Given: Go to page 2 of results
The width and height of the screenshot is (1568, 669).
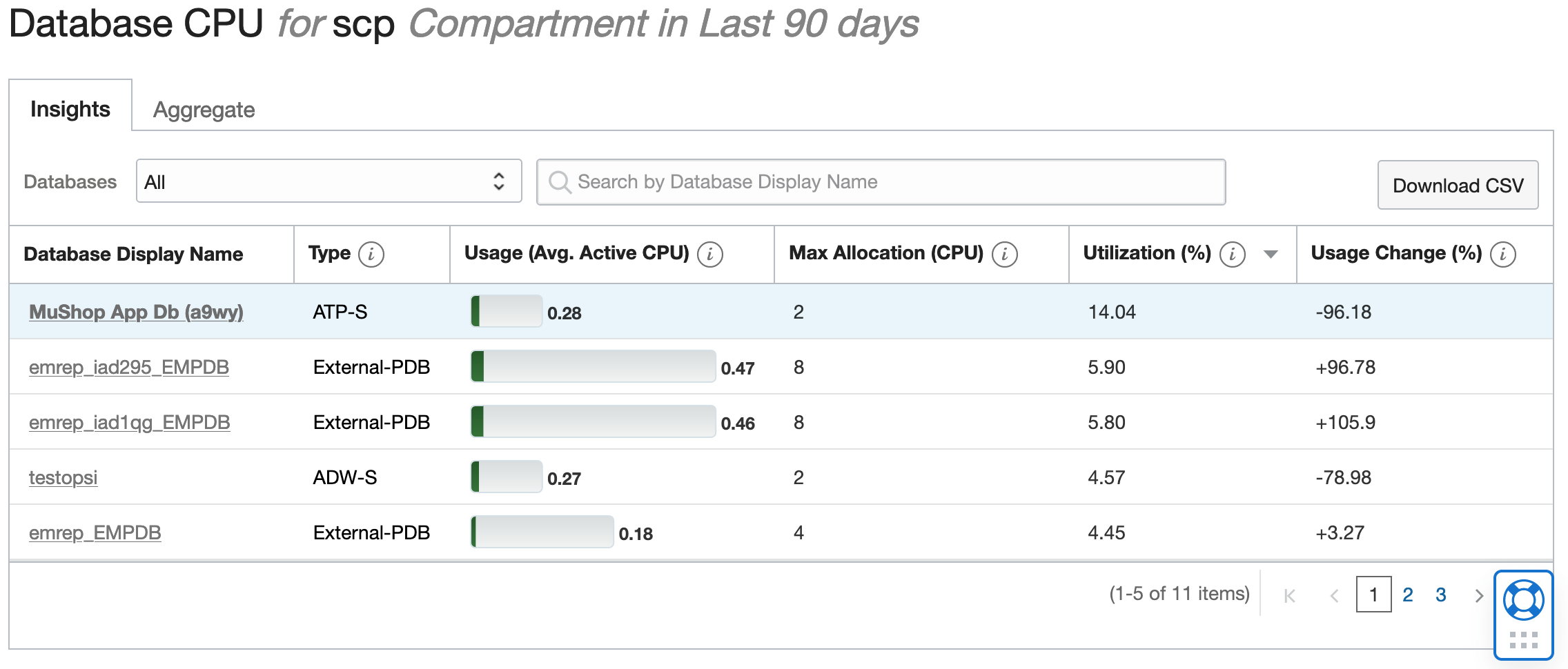Looking at the screenshot, I should [x=1408, y=595].
